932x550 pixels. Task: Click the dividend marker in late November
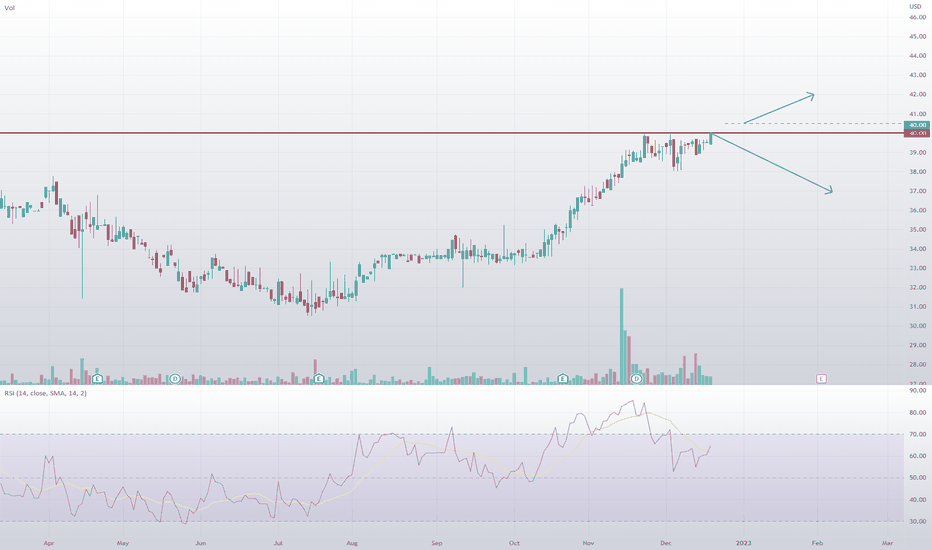point(637,378)
